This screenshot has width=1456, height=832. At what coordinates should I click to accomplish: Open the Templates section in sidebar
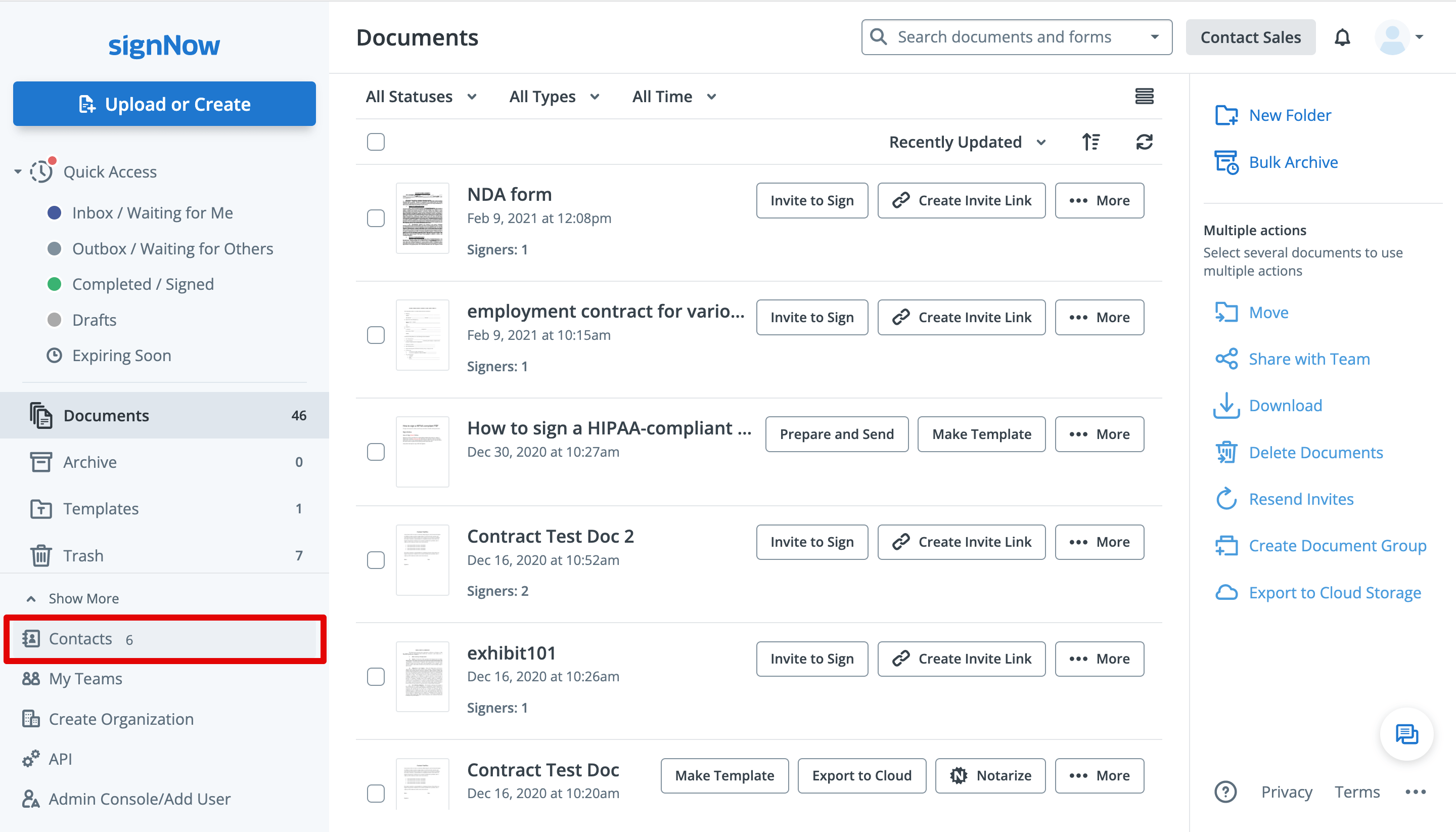coord(101,509)
